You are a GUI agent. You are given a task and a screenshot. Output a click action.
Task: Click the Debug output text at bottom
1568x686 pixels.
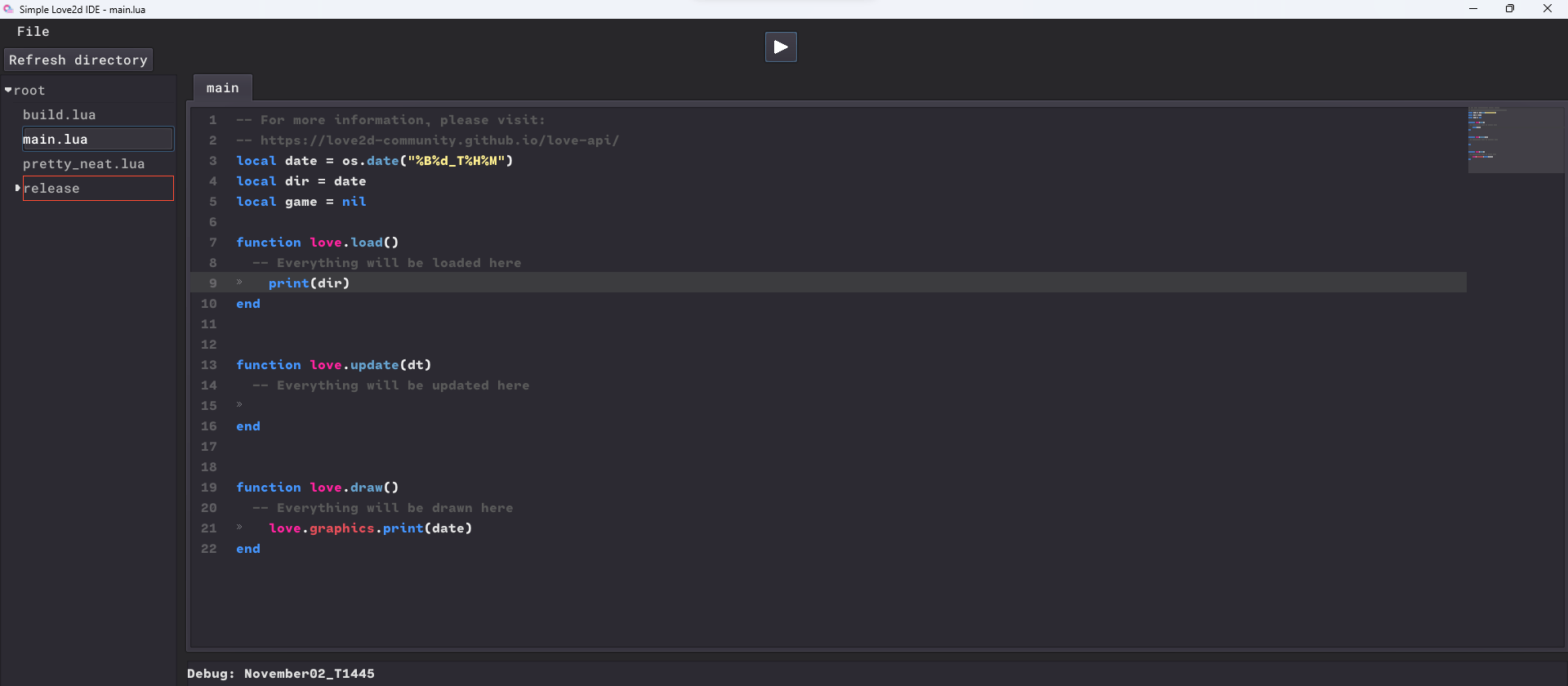(x=281, y=674)
